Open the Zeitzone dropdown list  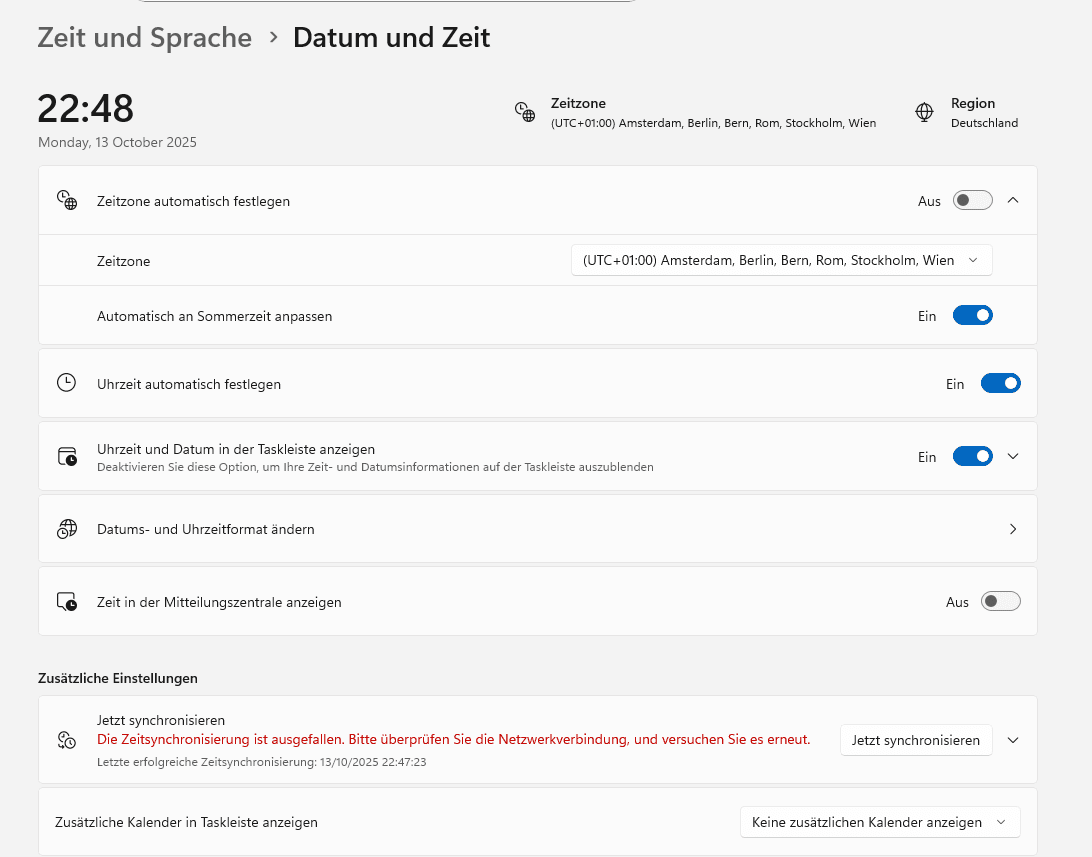point(781,260)
